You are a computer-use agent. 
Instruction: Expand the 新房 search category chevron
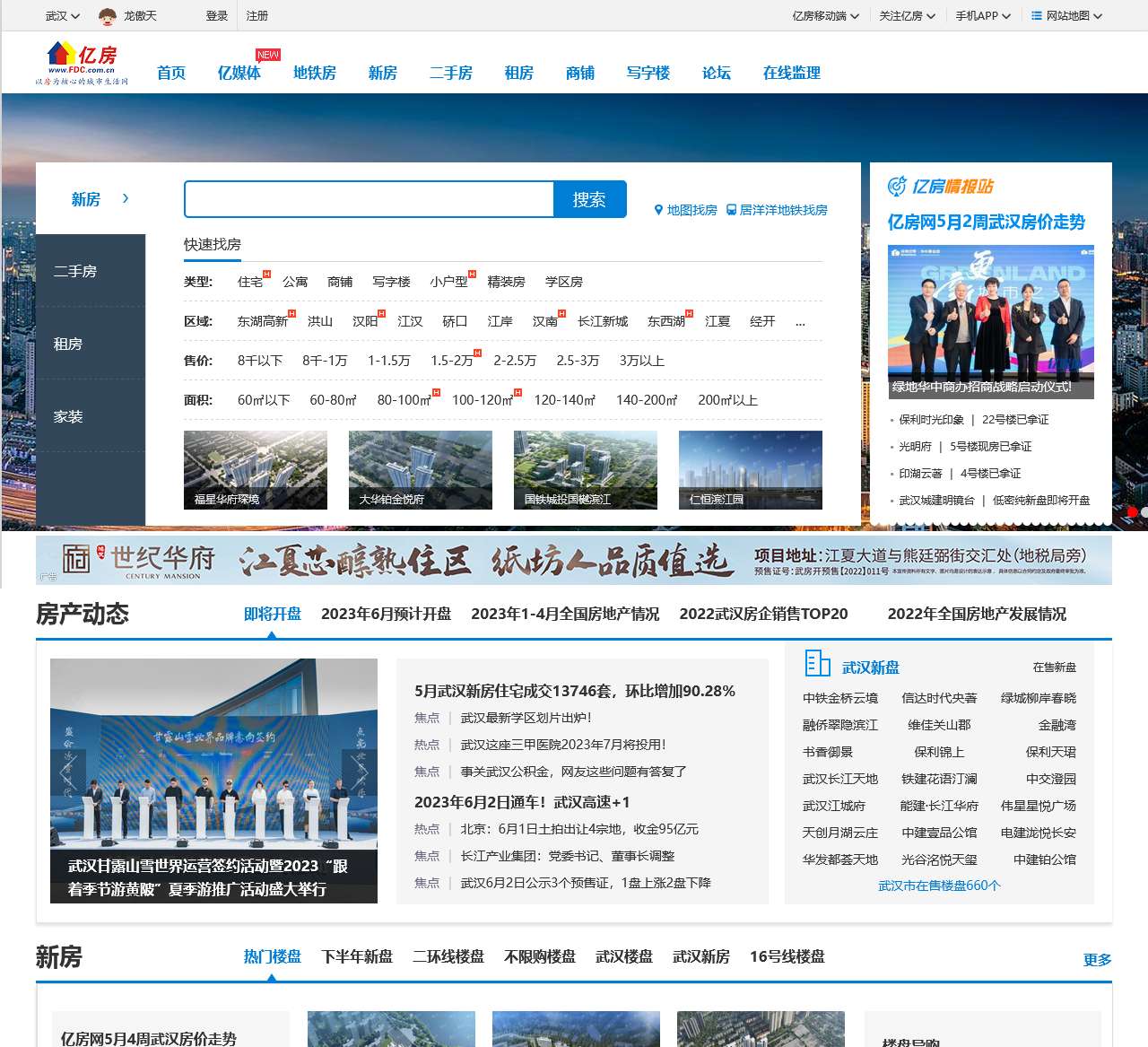(126, 198)
